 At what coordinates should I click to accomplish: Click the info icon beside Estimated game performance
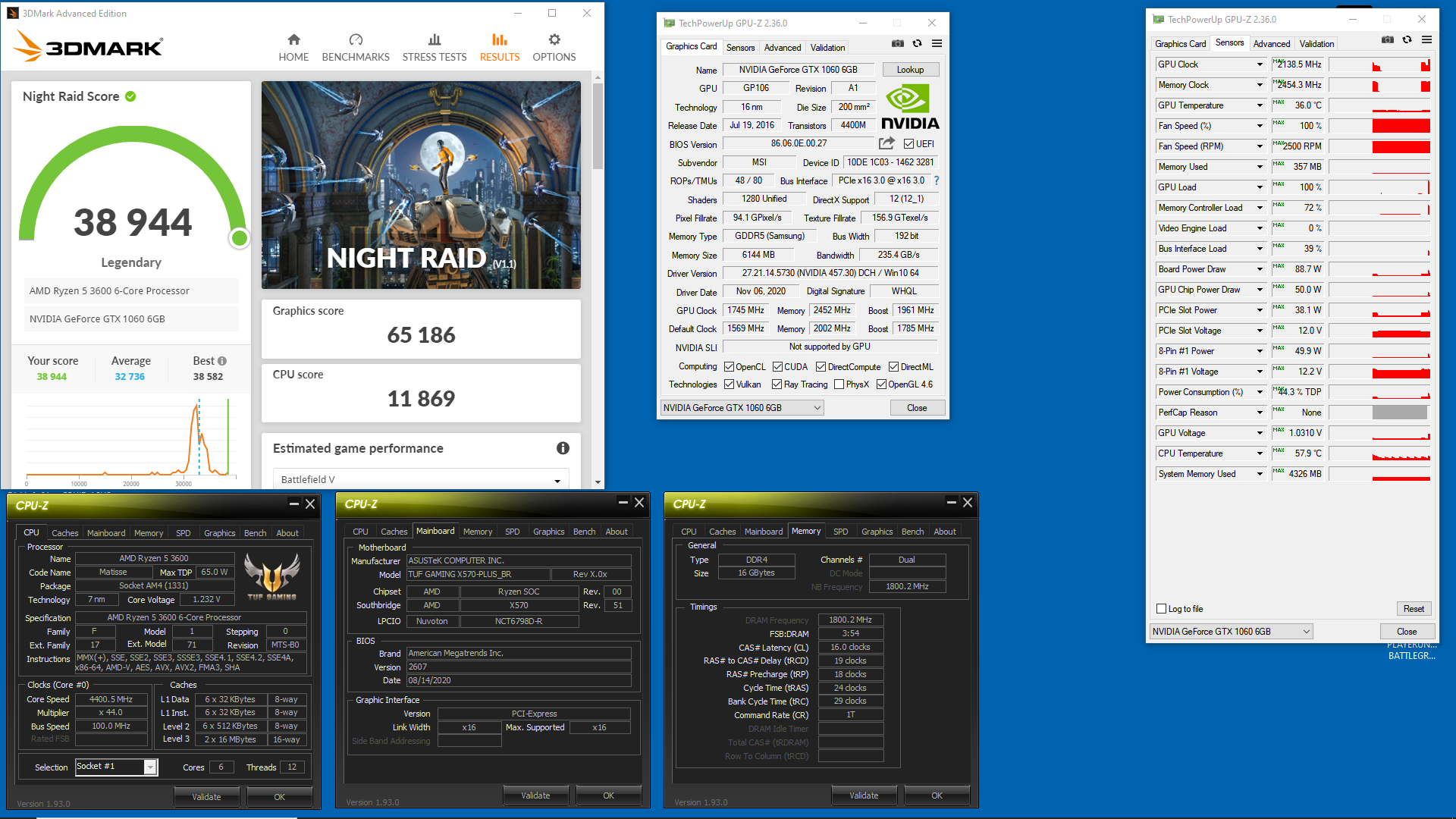click(563, 448)
